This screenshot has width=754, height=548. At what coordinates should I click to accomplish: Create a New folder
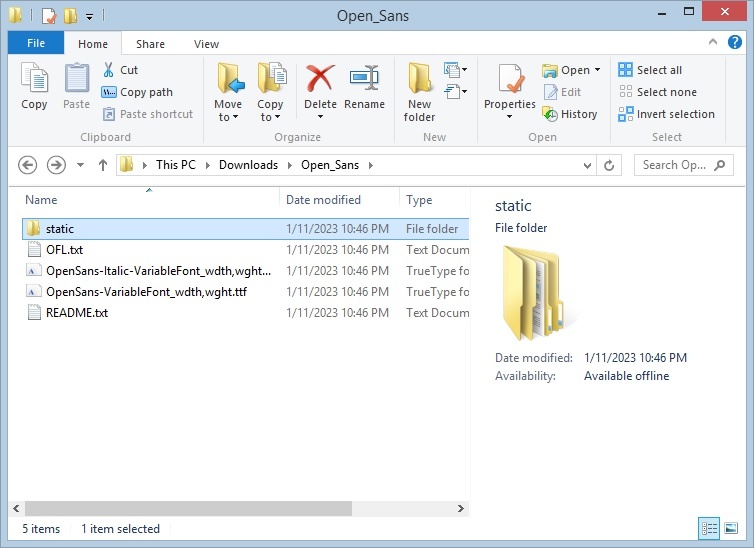tap(419, 92)
